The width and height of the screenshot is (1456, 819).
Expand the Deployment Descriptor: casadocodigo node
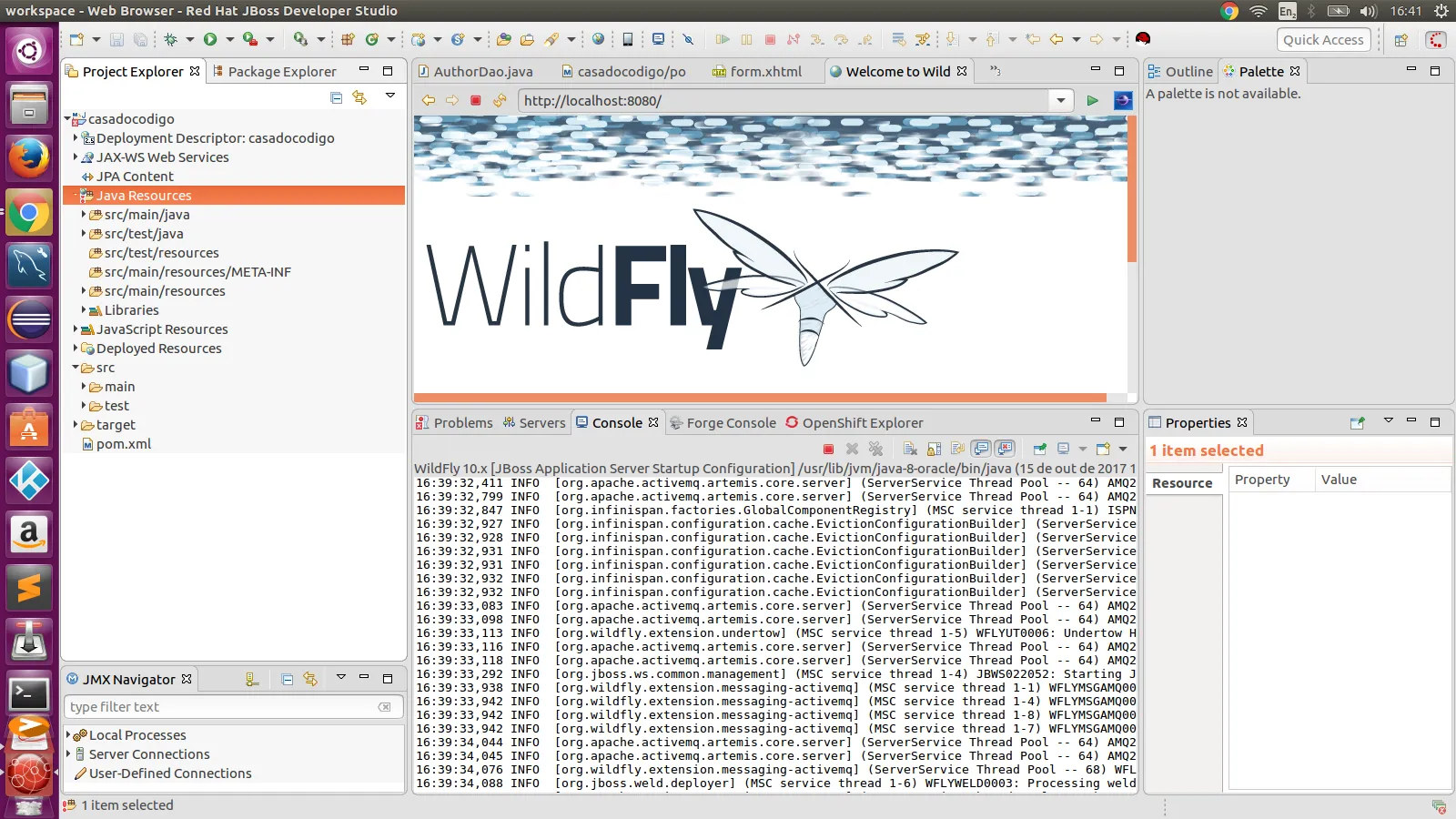(76, 137)
